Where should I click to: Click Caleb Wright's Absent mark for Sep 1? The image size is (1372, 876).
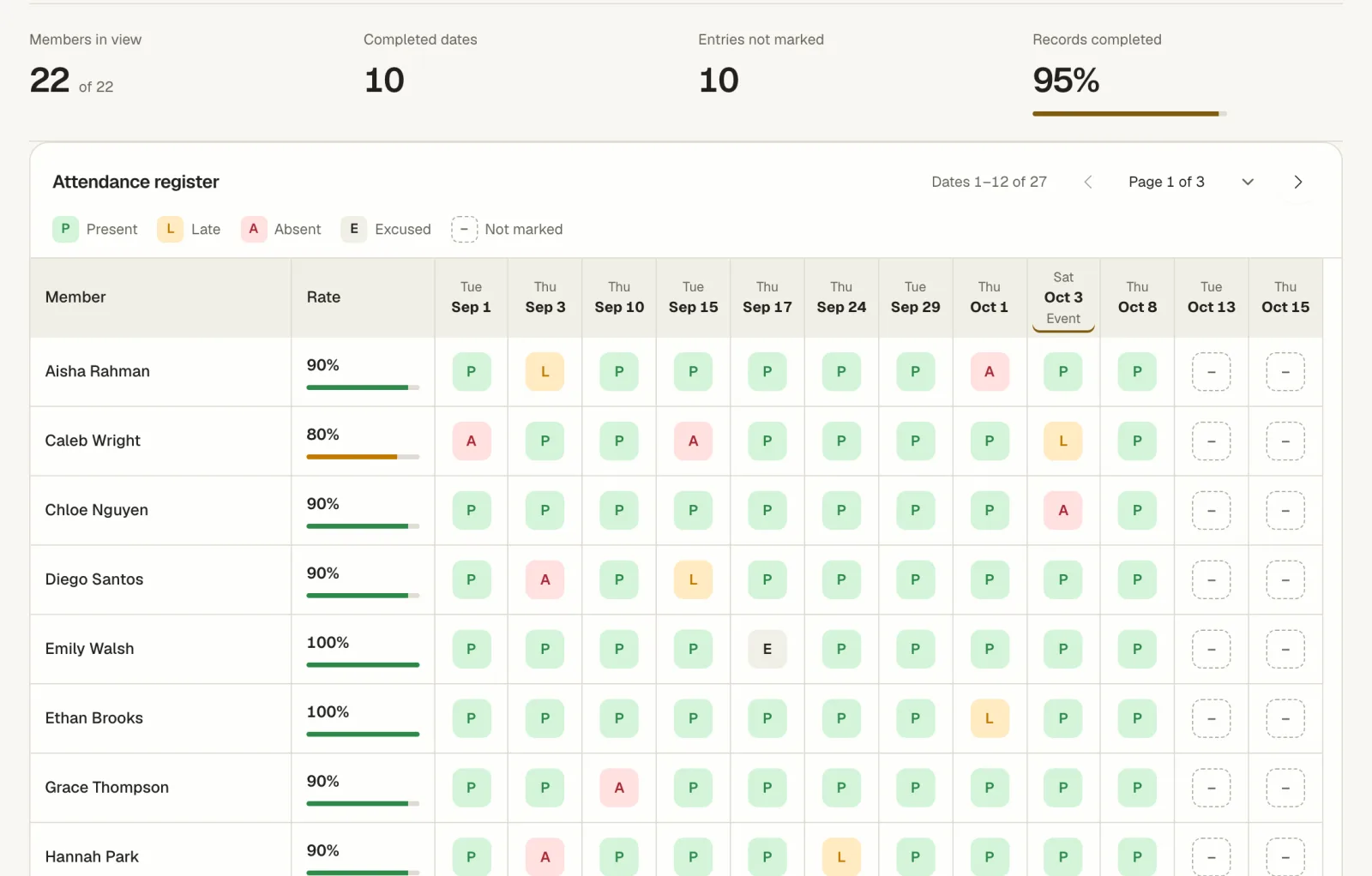[x=471, y=441]
